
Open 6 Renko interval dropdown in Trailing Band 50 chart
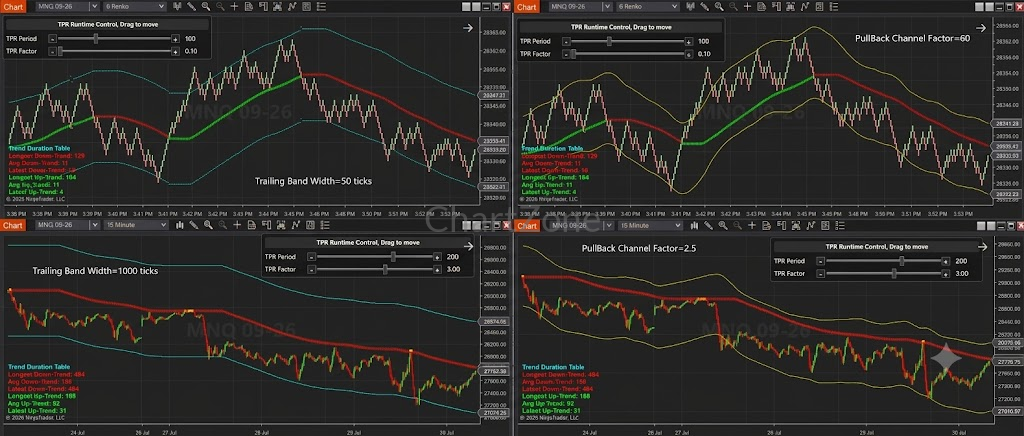(x=135, y=7)
